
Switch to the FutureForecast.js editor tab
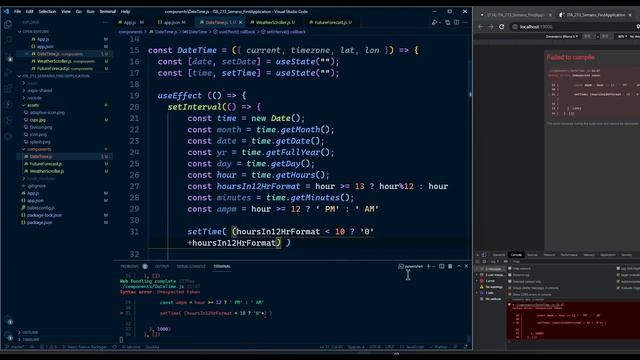point(331,22)
